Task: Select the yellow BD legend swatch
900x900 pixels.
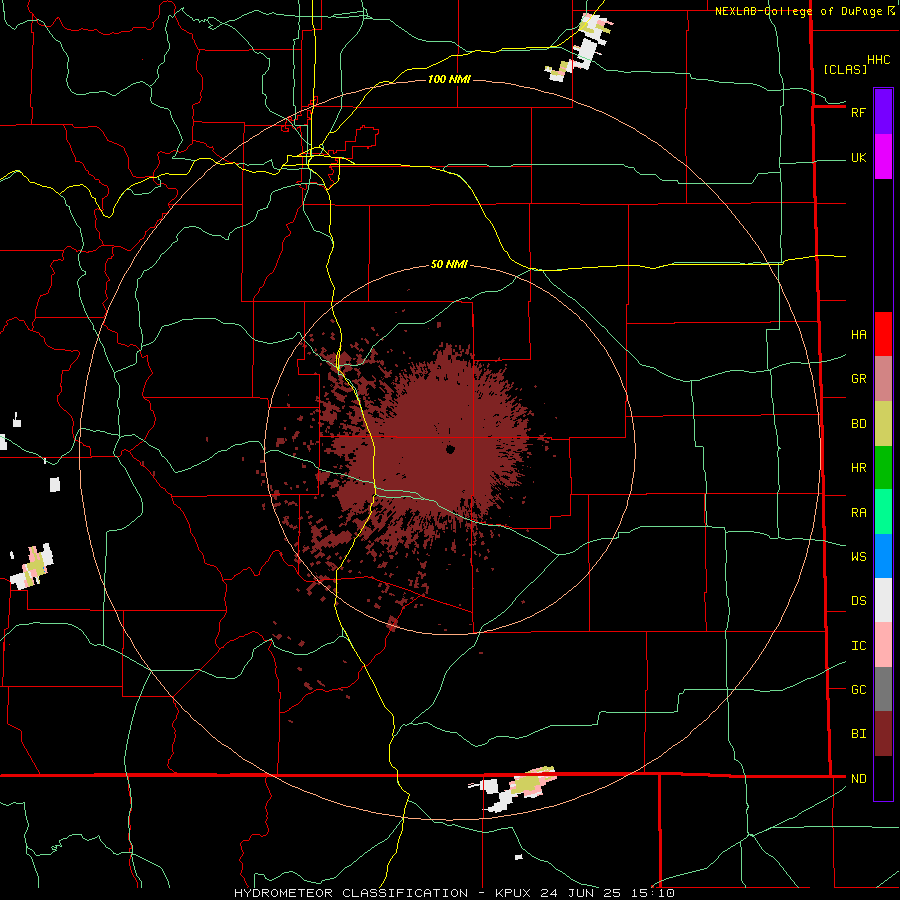Action: (883, 424)
